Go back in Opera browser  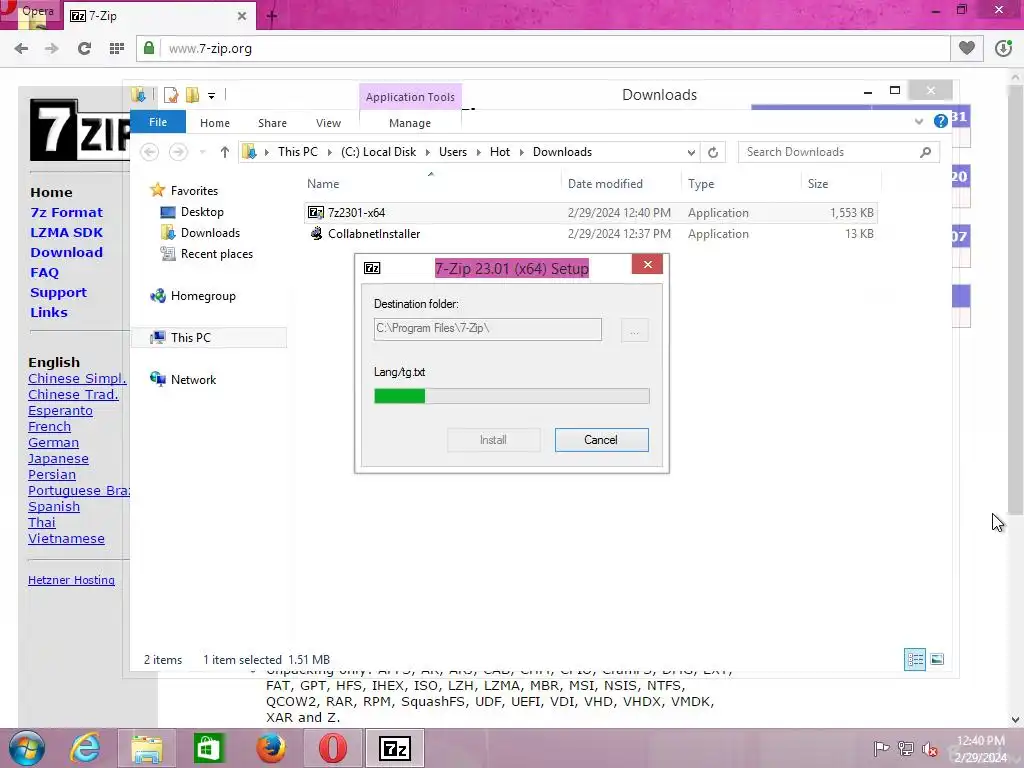pos(22,48)
